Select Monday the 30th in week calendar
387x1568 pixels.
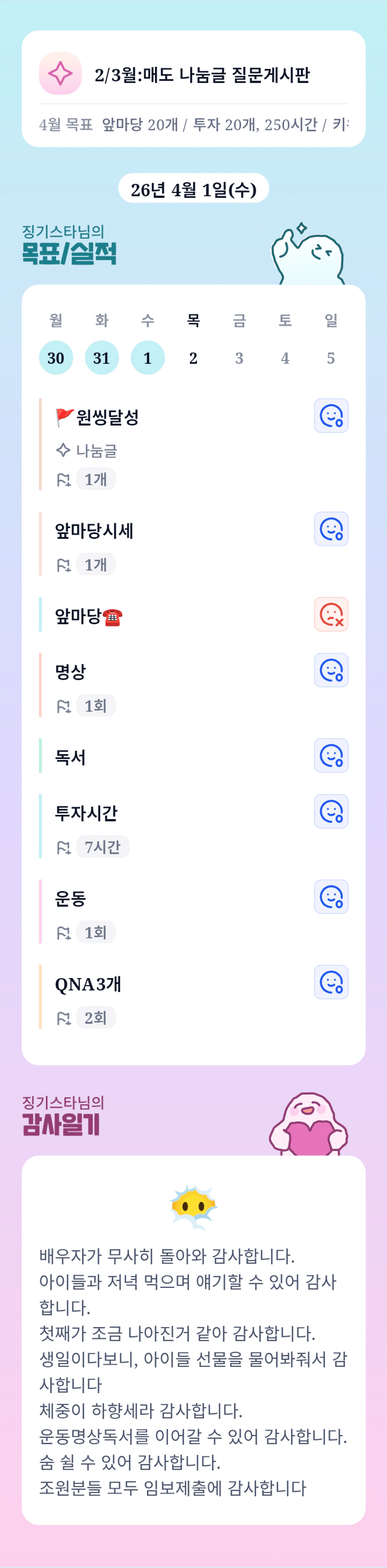[x=56, y=358]
